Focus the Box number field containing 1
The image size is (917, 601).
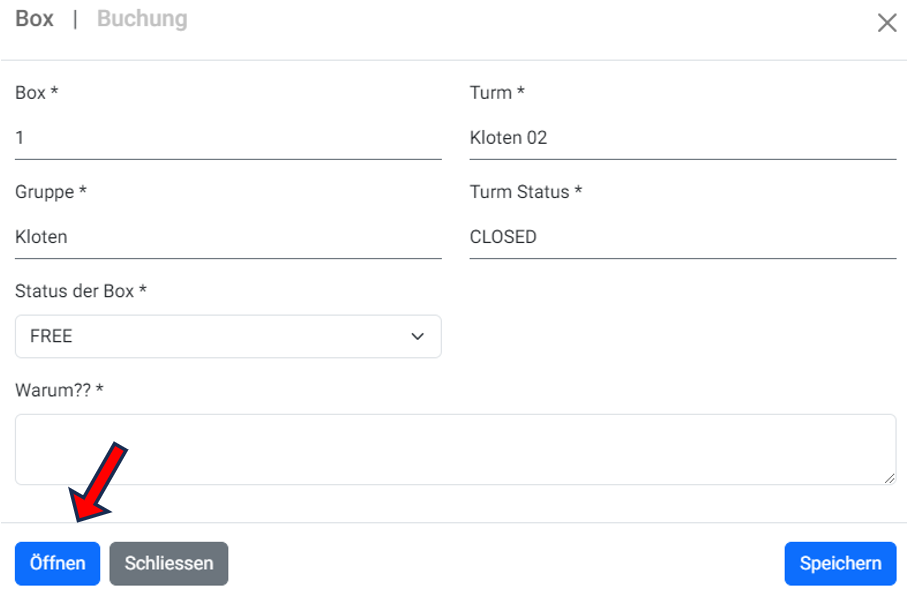228,138
